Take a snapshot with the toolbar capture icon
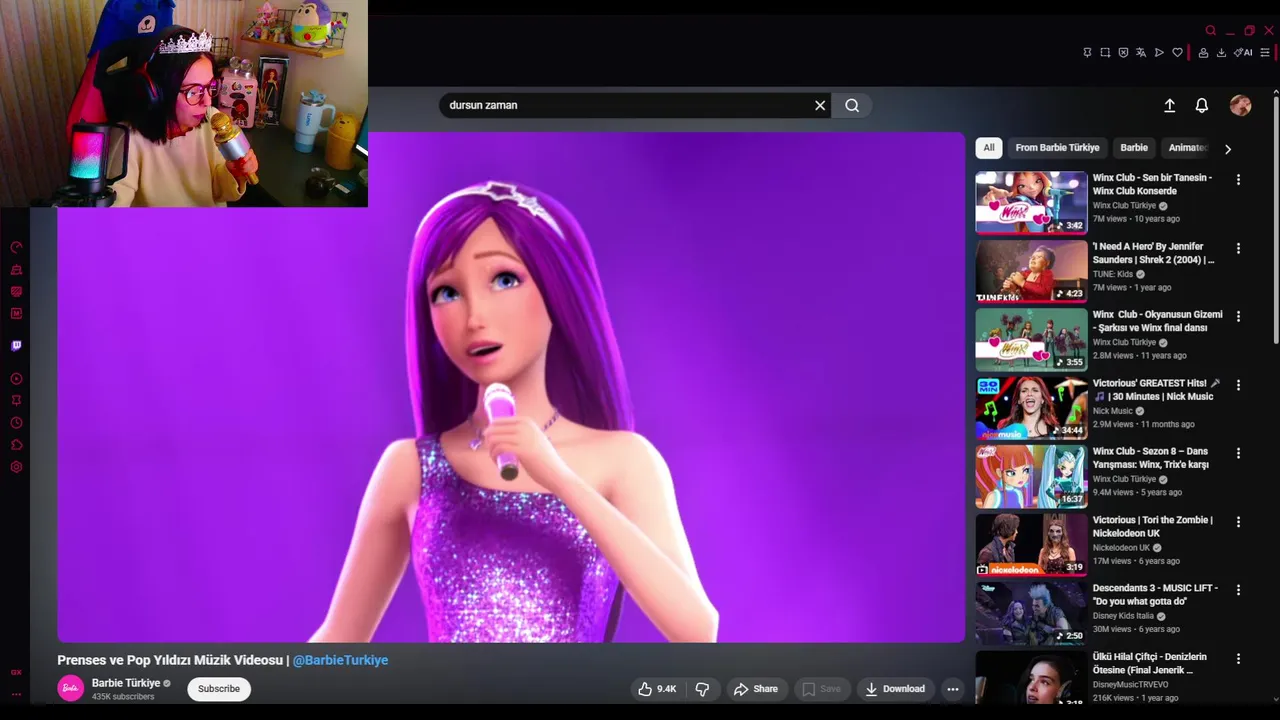Screen dimensions: 1280x720 click(1105, 53)
